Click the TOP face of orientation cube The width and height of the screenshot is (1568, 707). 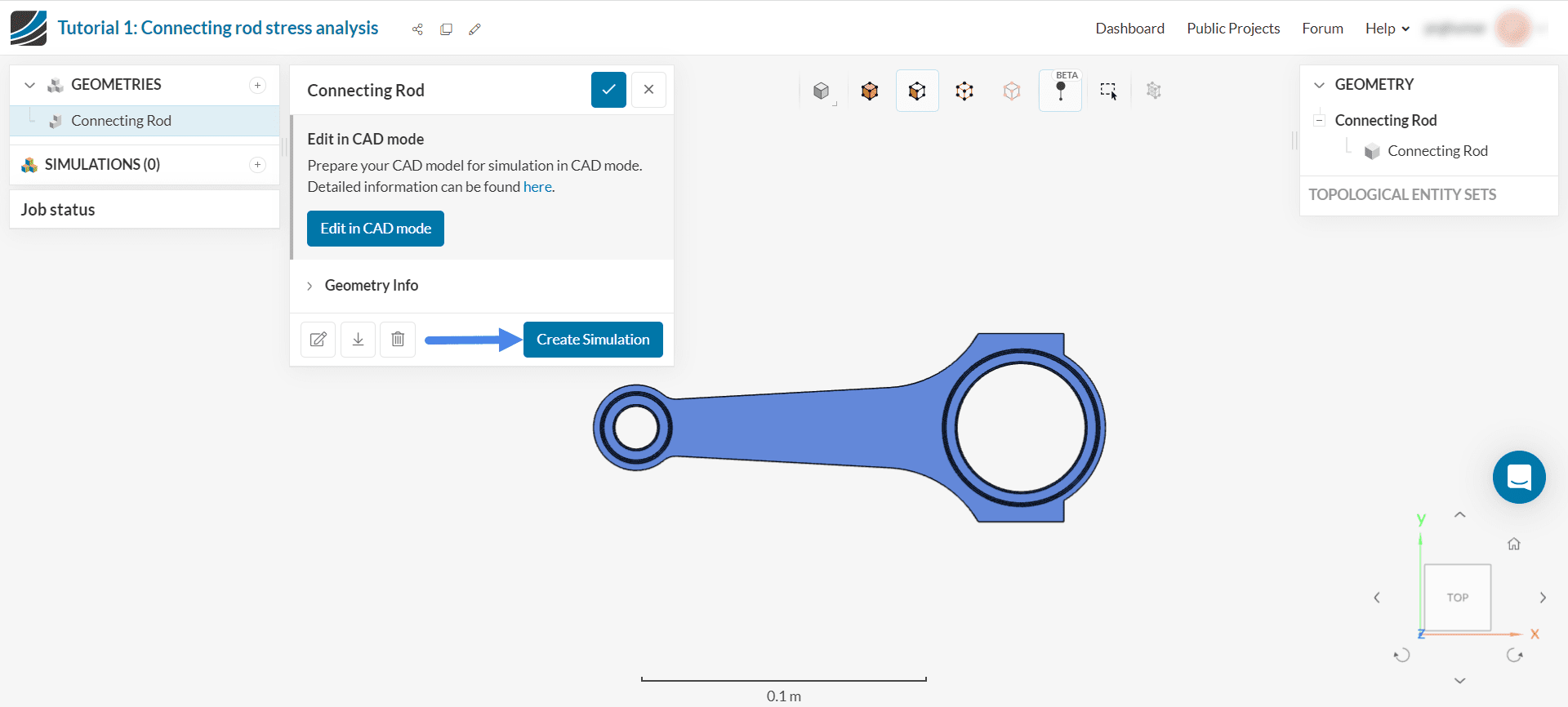click(x=1457, y=598)
